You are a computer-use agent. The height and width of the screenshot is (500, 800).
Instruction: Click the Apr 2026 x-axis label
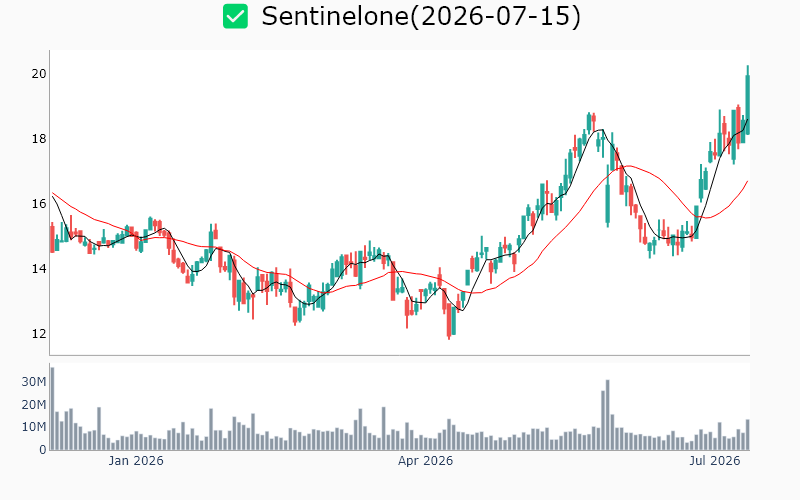[x=425, y=461]
